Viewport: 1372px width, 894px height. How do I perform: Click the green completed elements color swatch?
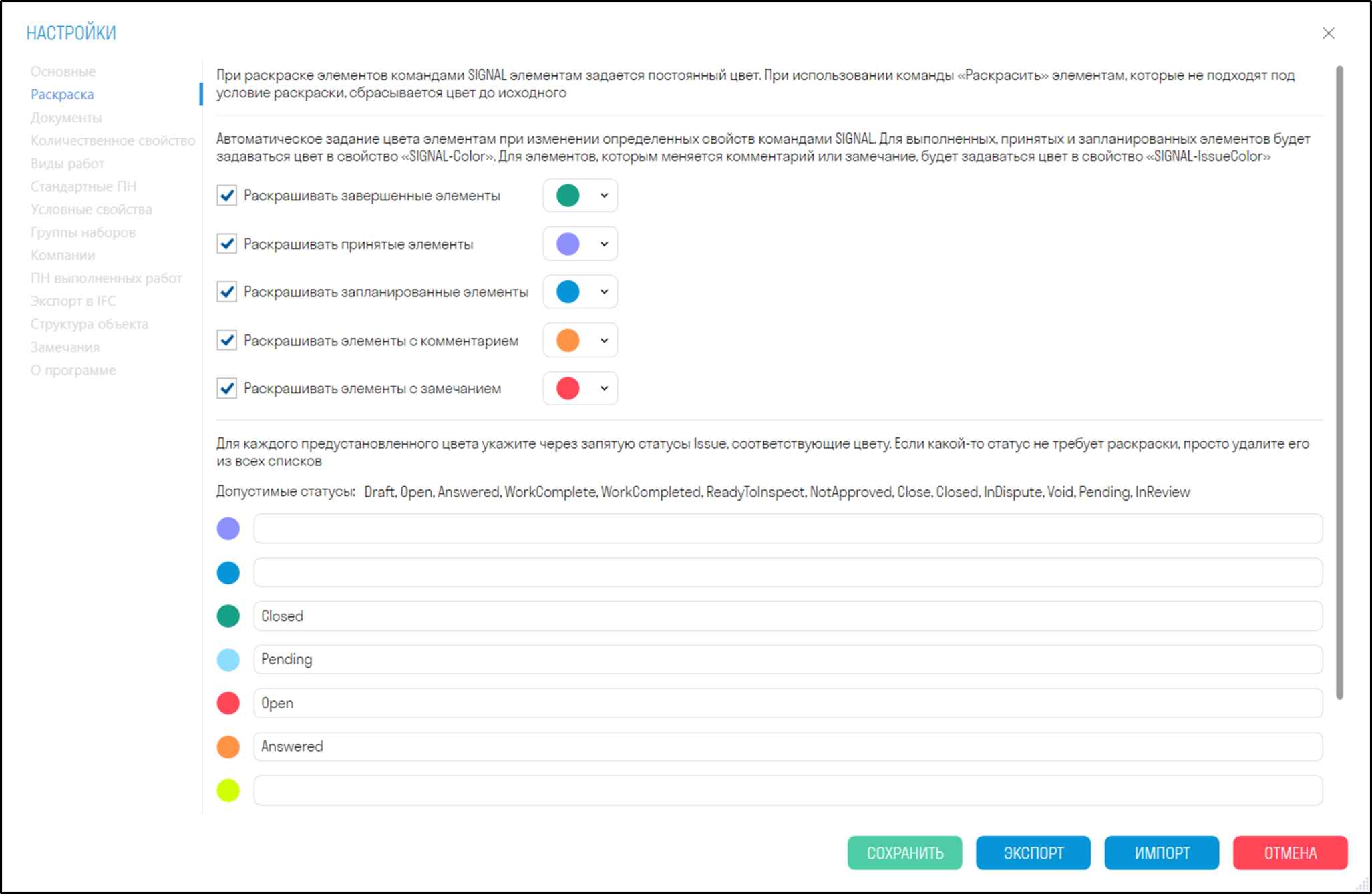click(568, 195)
